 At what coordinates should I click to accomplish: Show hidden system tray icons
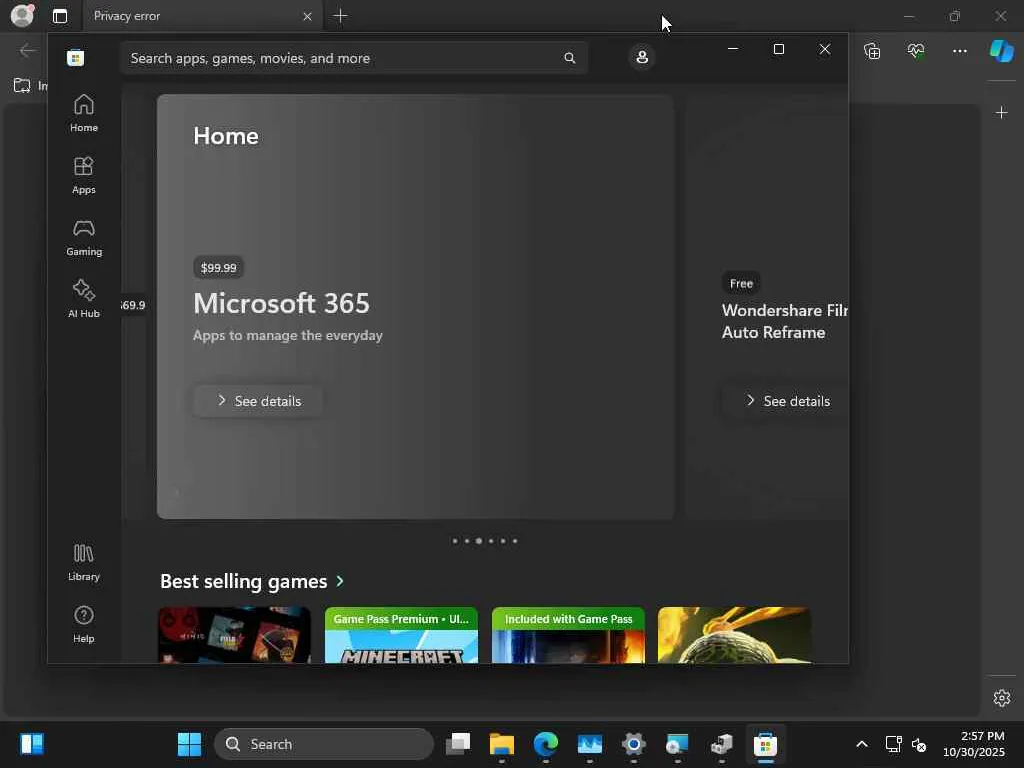point(861,744)
